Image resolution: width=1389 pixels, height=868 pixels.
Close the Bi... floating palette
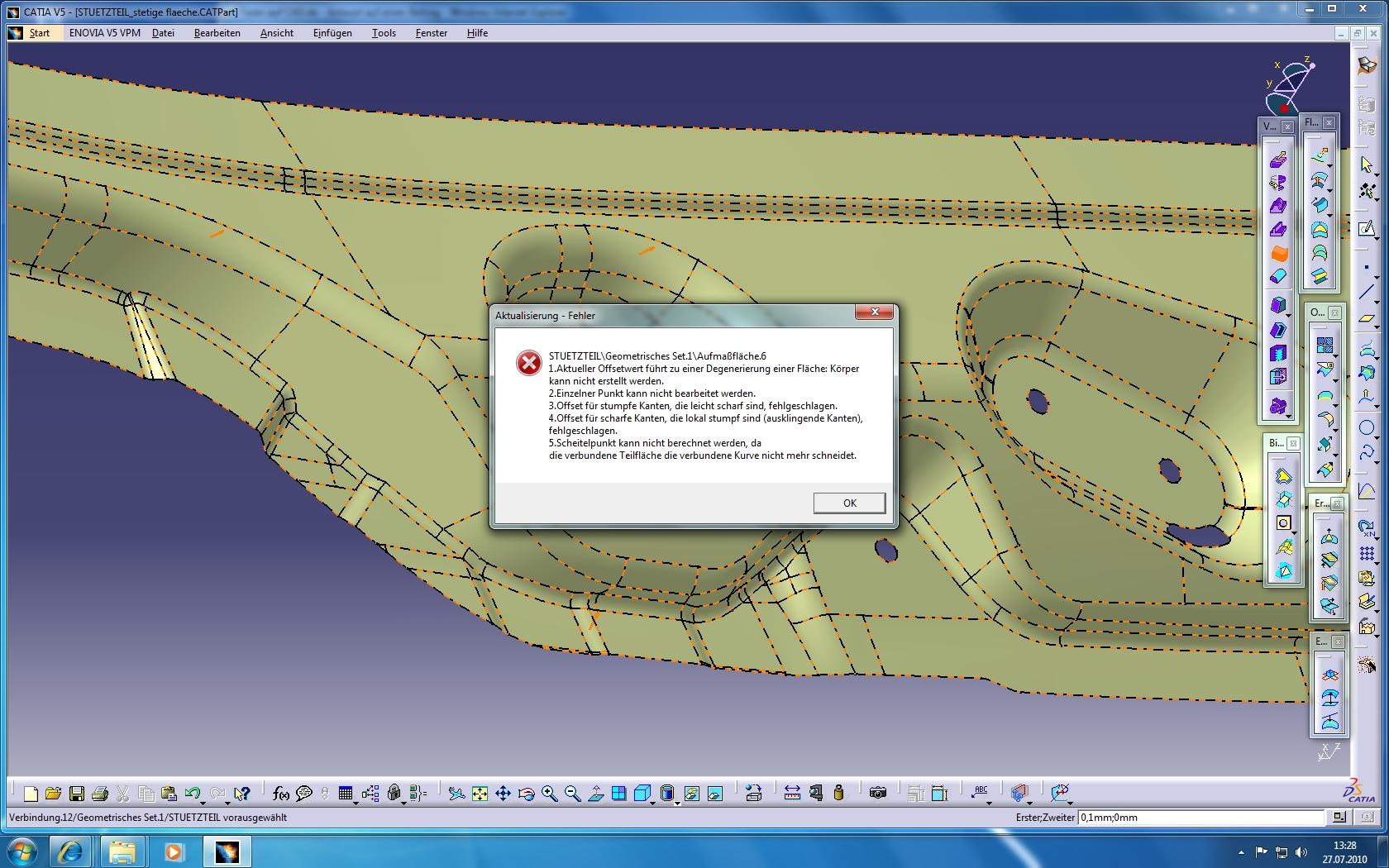[x=1294, y=444]
